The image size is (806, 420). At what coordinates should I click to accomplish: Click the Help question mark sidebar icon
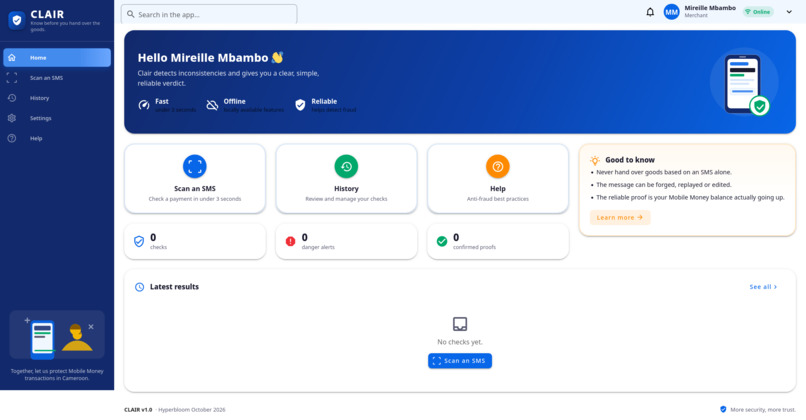click(x=12, y=138)
